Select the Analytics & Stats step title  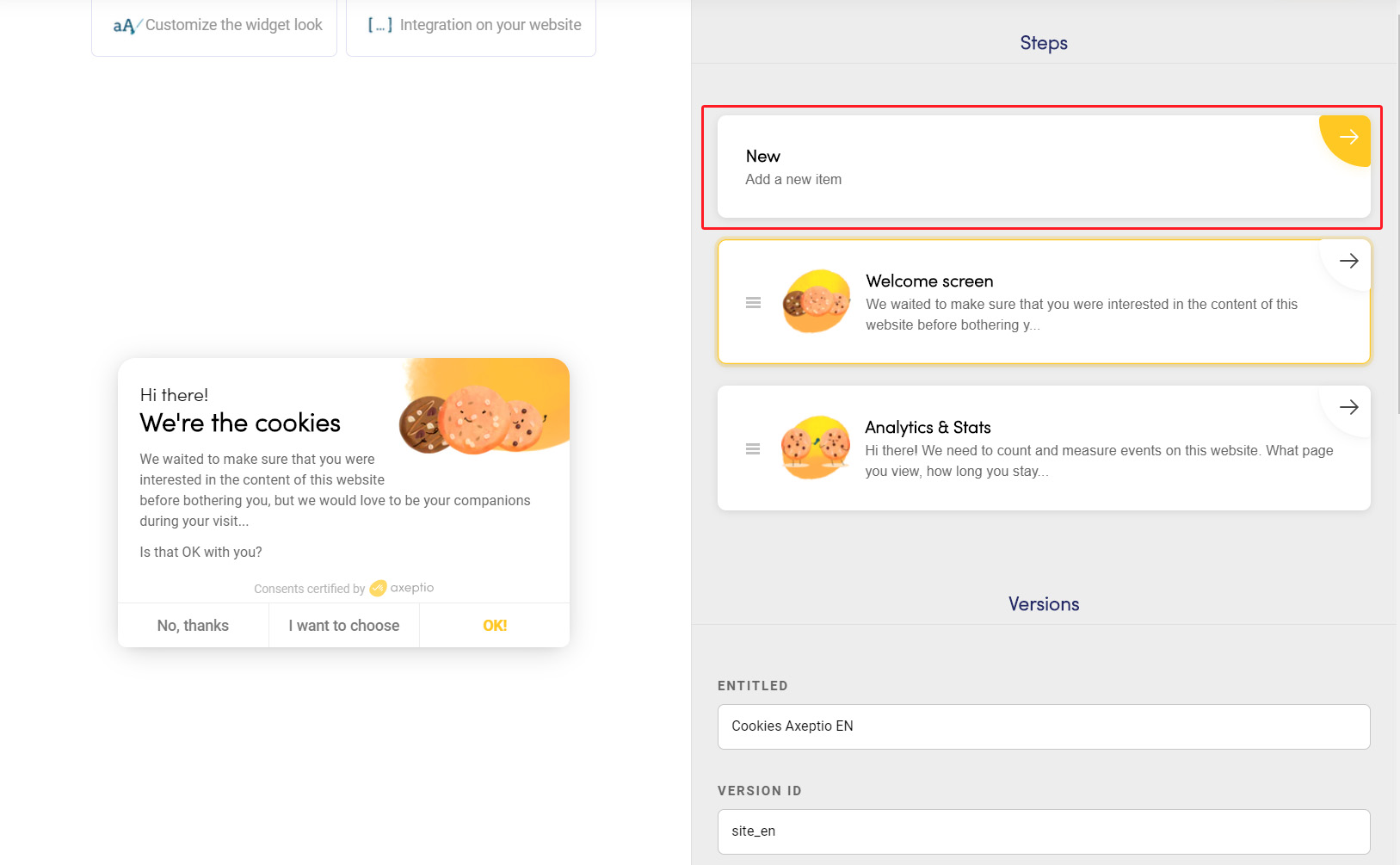[928, 428]
